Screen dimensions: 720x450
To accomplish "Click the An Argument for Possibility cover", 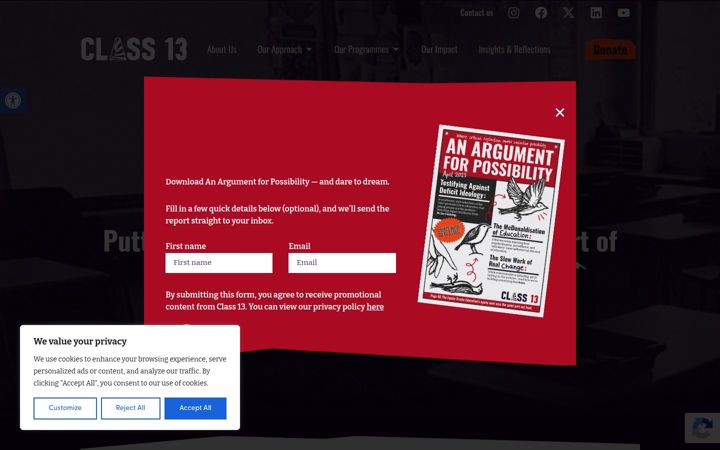I will point(491,221).
